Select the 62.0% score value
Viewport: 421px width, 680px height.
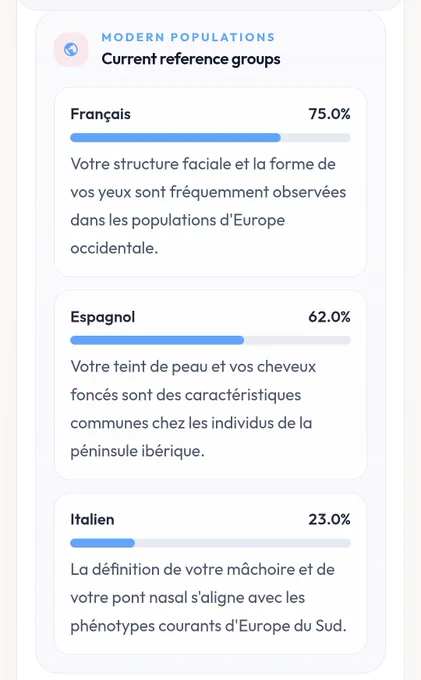pyautogui.click(x=330, y=317)
